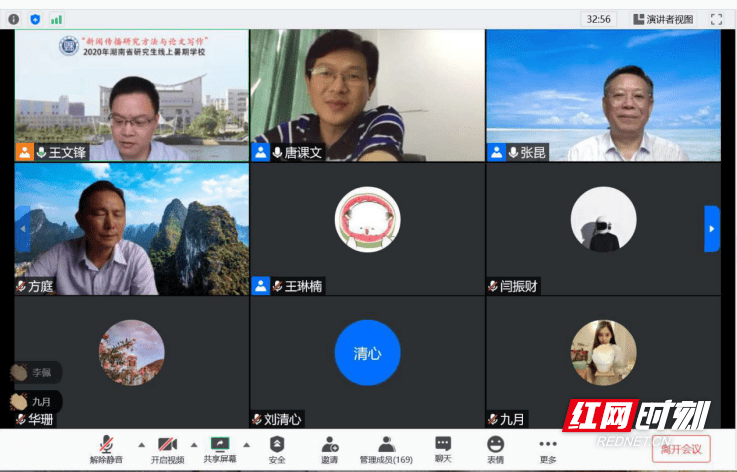Open the 安全 security menu
This screenshot has width=737, height=472.
point(277,450)
